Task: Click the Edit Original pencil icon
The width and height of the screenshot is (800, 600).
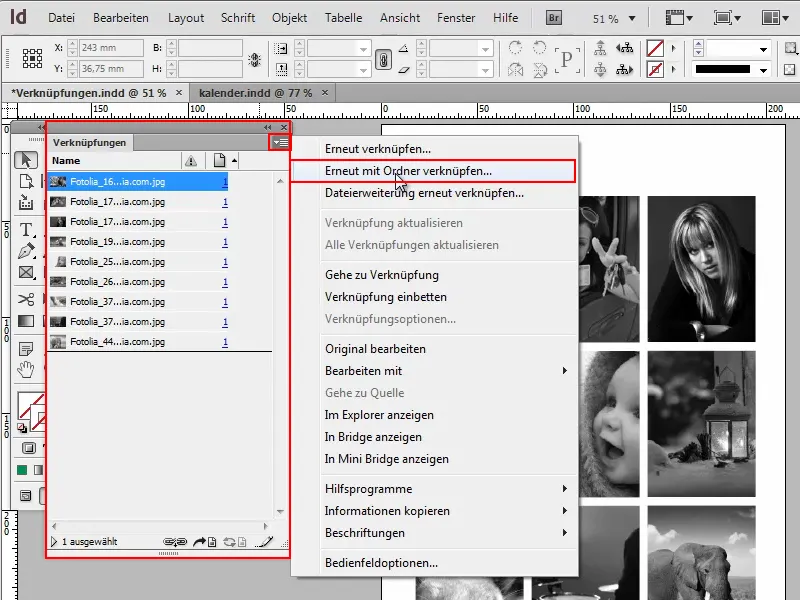Action: [x=264, y=542]
